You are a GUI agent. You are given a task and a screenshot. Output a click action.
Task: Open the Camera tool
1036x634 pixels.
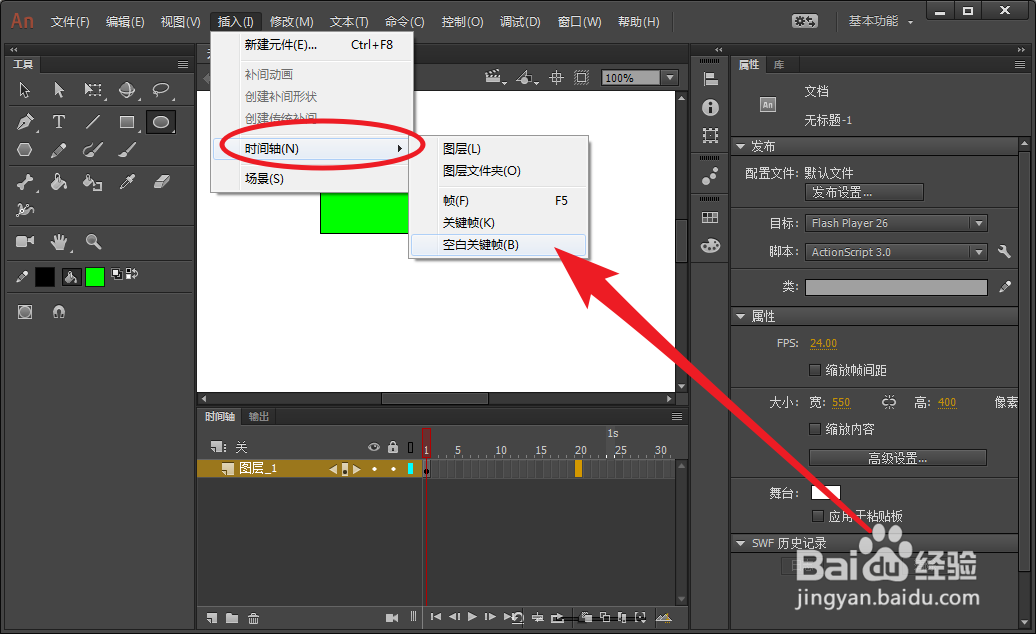click(x=25, y=240)
